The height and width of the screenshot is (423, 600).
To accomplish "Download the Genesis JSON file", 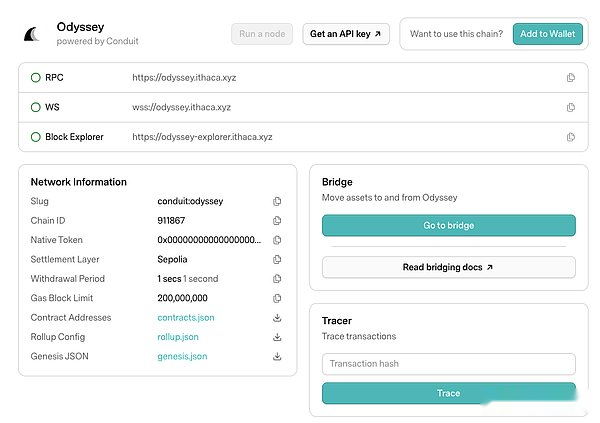I will pos(277,356).
